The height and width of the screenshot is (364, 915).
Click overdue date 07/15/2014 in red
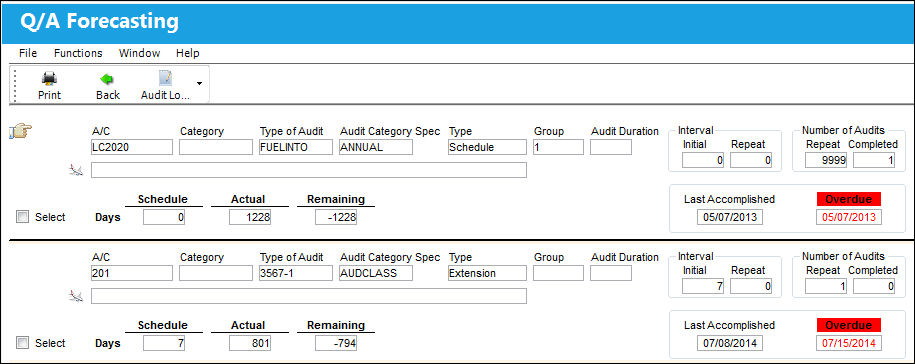pos(848,344)
